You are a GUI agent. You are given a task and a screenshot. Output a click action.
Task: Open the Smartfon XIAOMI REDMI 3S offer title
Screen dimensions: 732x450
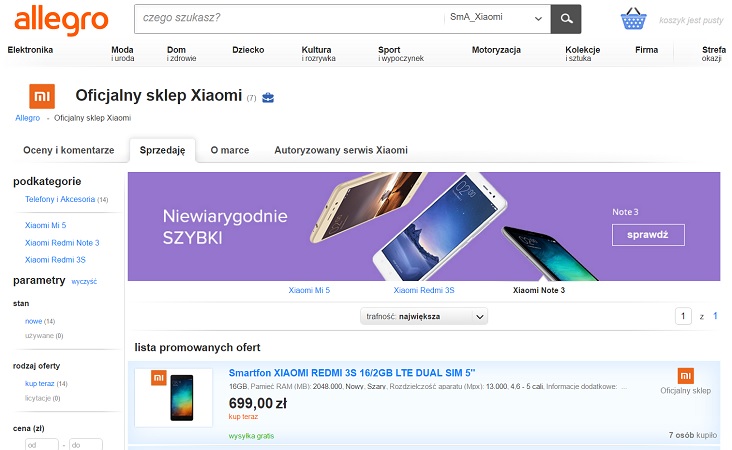pos(352,373)
